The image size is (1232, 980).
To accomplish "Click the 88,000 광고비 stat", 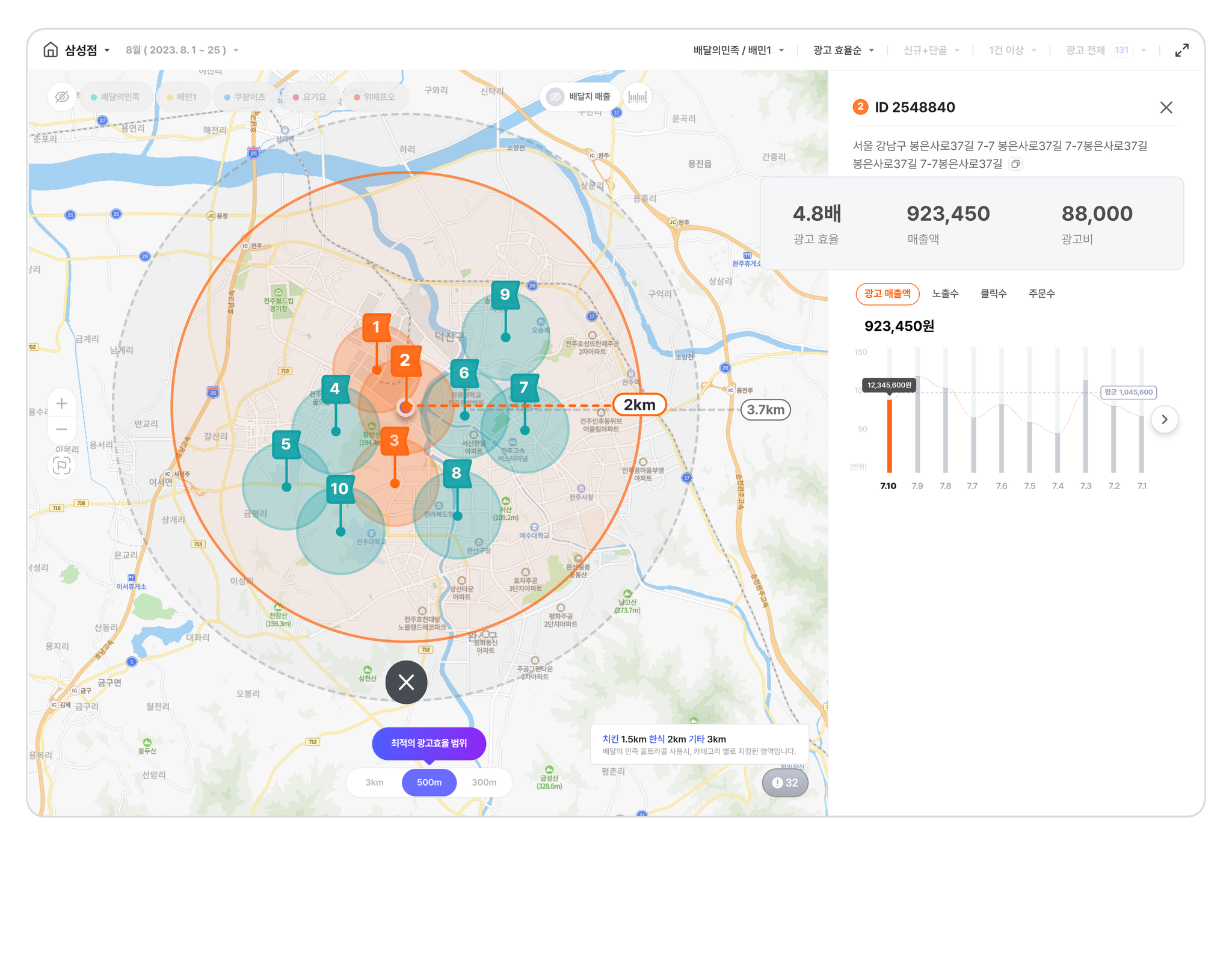I will coord(1097,224).
